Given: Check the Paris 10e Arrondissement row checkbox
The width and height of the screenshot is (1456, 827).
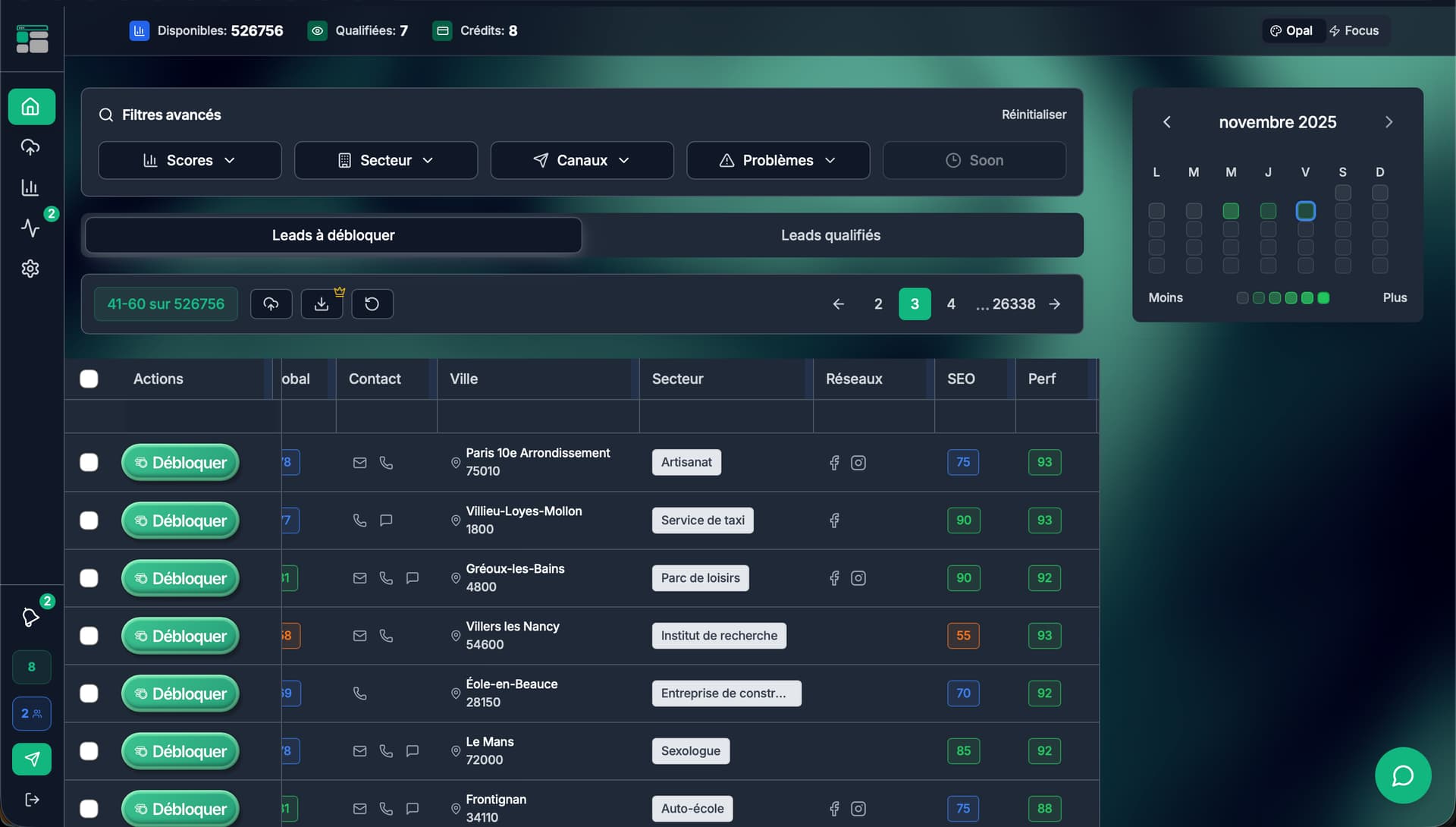Looking at the screenshot, I should click(89, 463).
